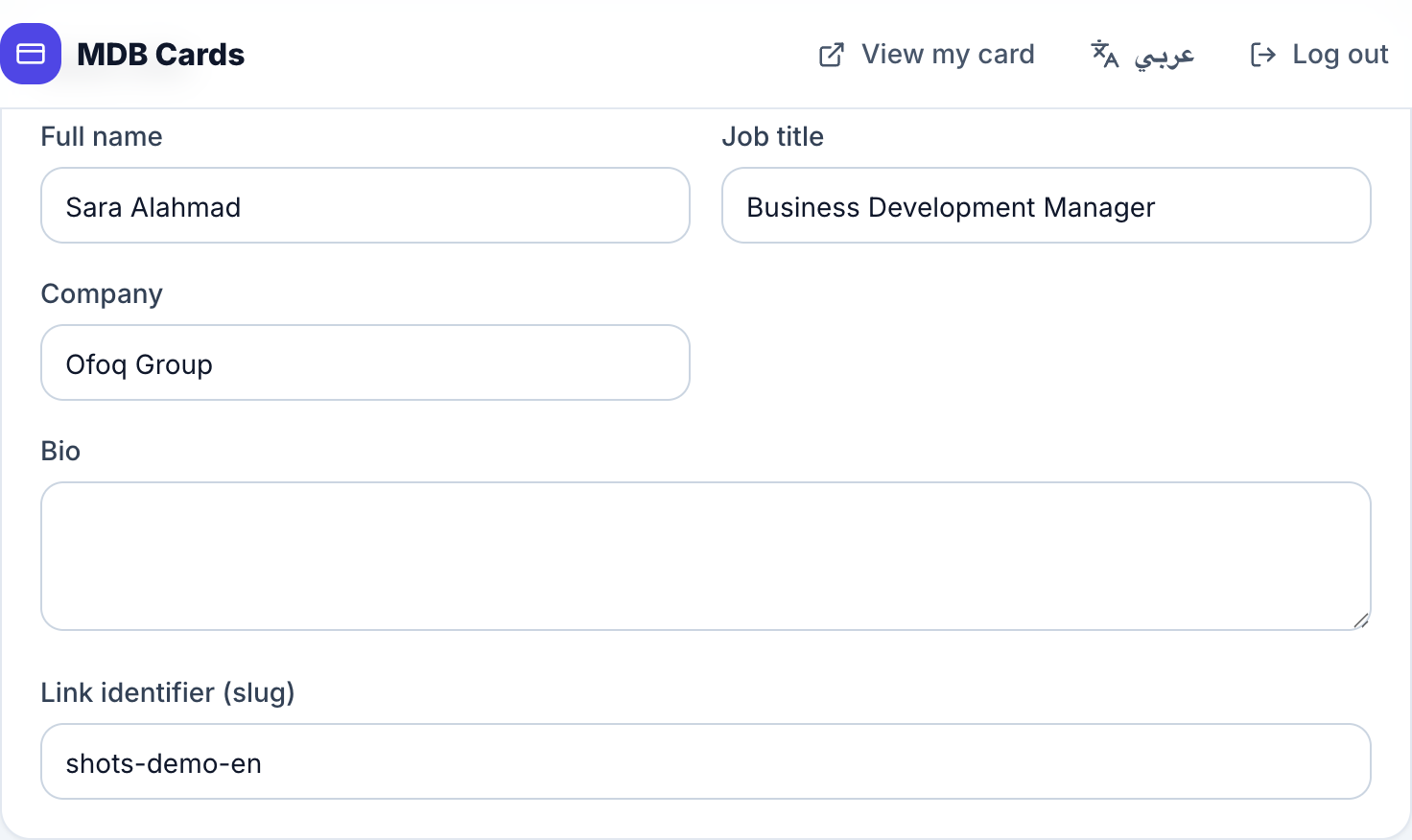
Task: Focus the Full name field with Sara Alahmad
Action: click(x=365, y=205)
